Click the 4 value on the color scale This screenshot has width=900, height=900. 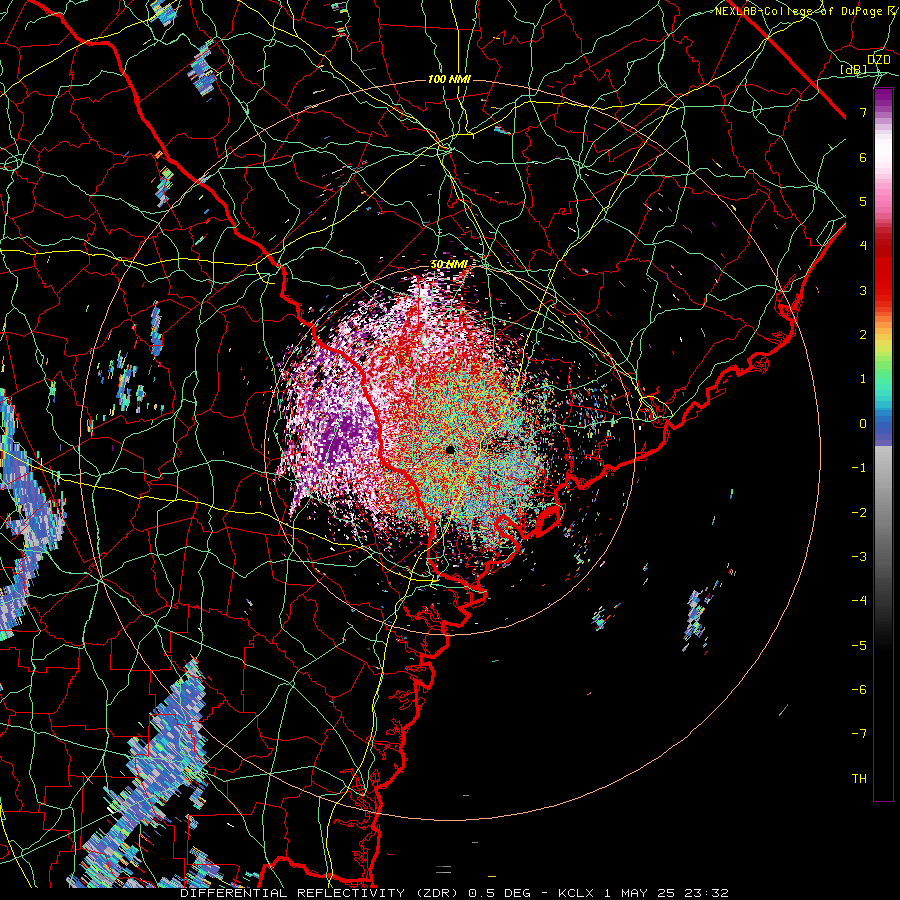(x=863, y=246)
